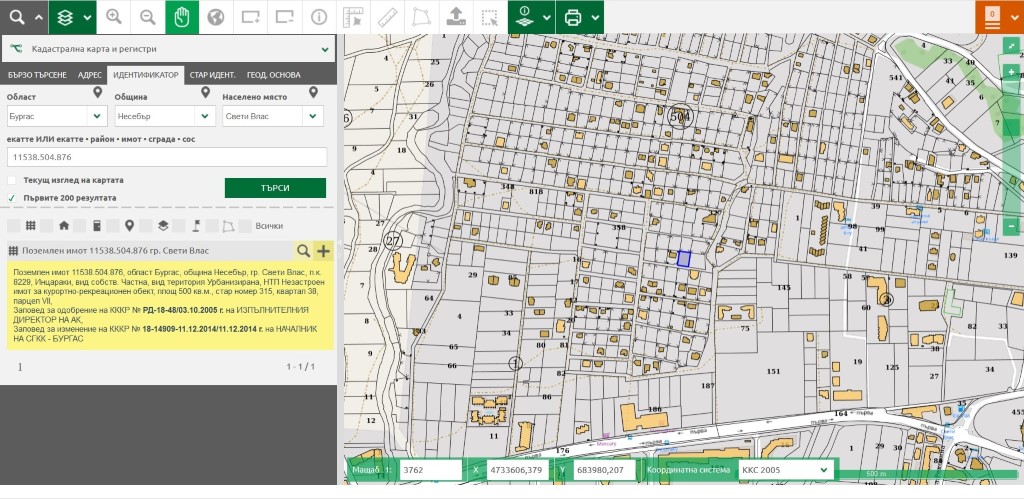The image size is (1024, 499).
Task: Switch to the АДРЕС tab
Action: point(90,75)
